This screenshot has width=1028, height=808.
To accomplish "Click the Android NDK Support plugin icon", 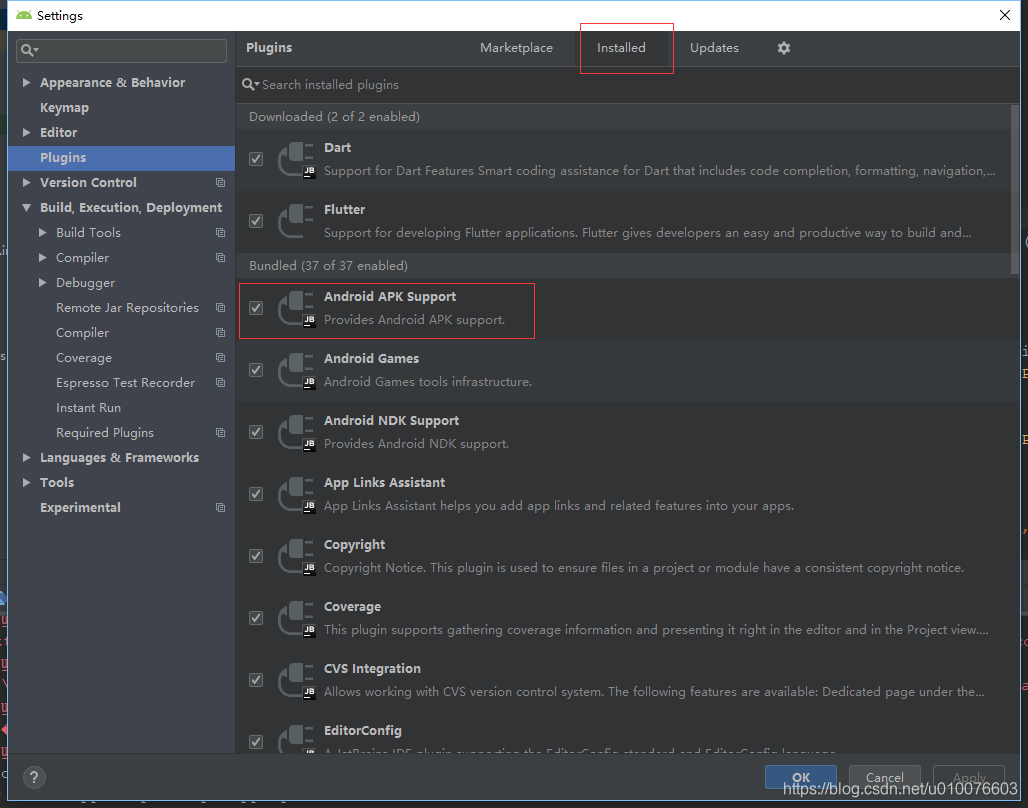I will 297,432.
